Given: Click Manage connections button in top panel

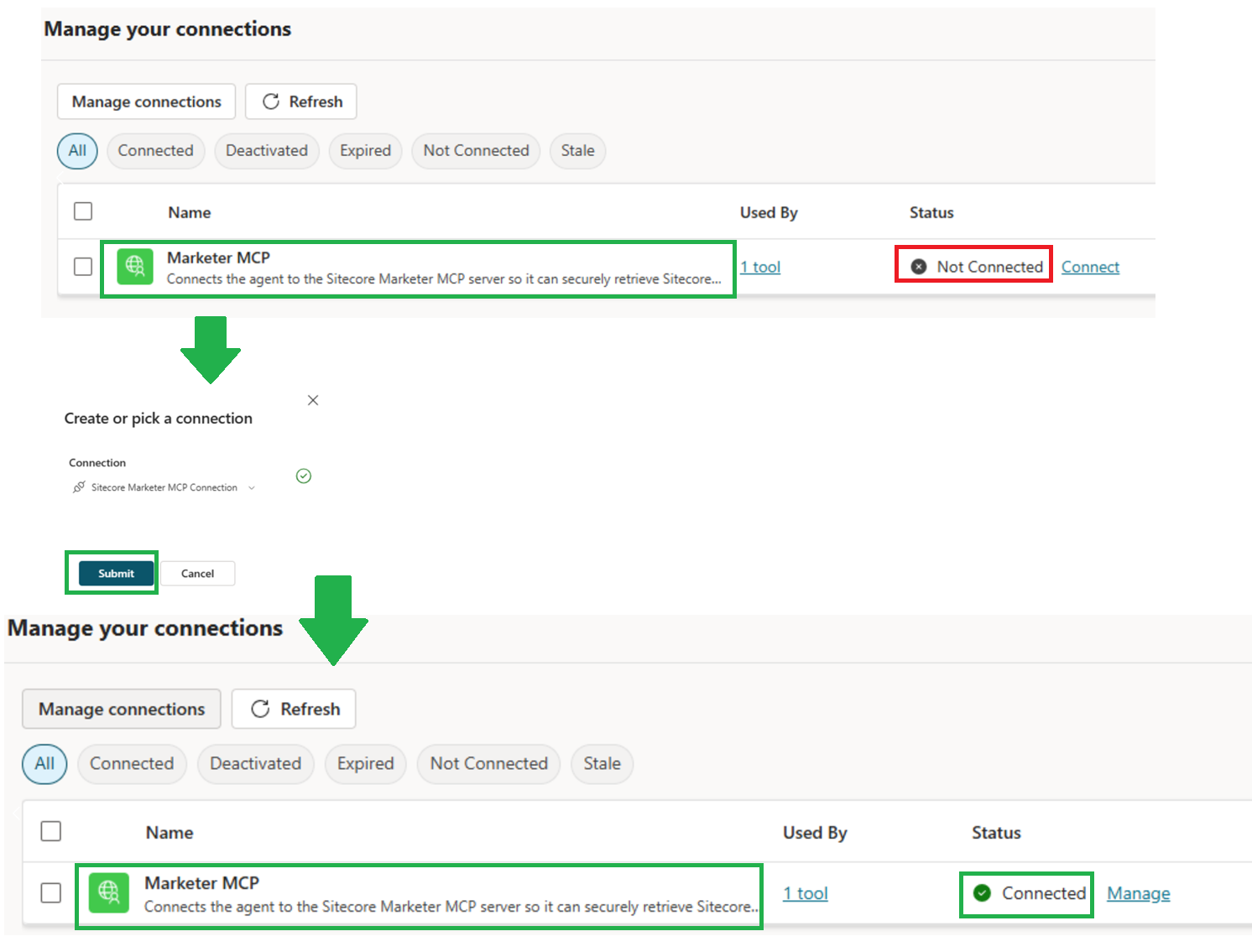Looking at the screenshot, I should point(146,101).
